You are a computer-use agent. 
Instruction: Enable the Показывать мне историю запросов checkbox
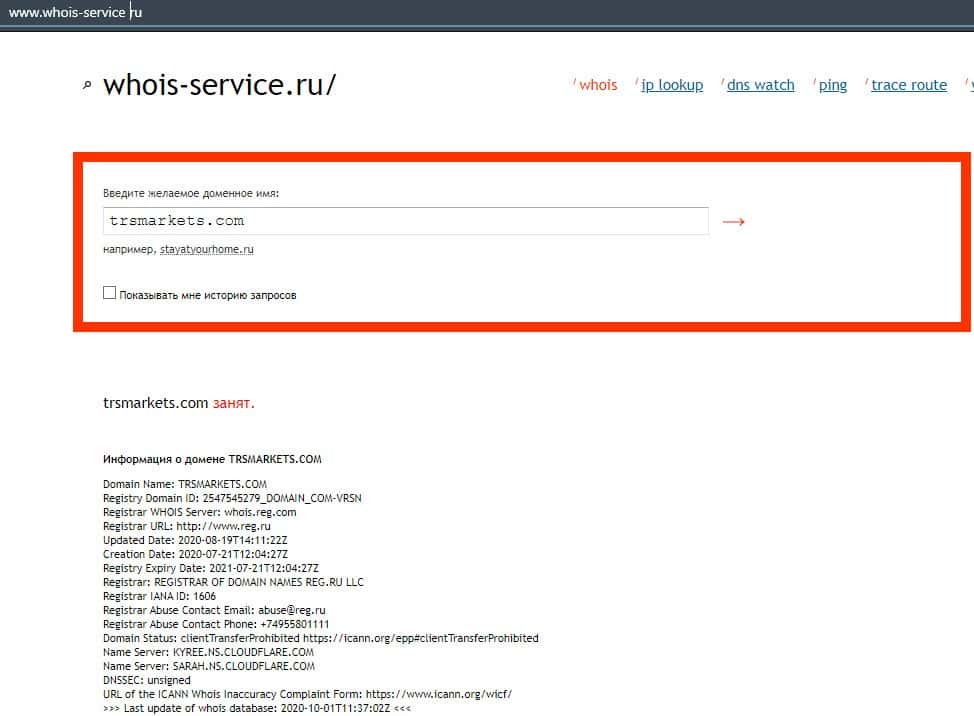[x=109, y=292]
